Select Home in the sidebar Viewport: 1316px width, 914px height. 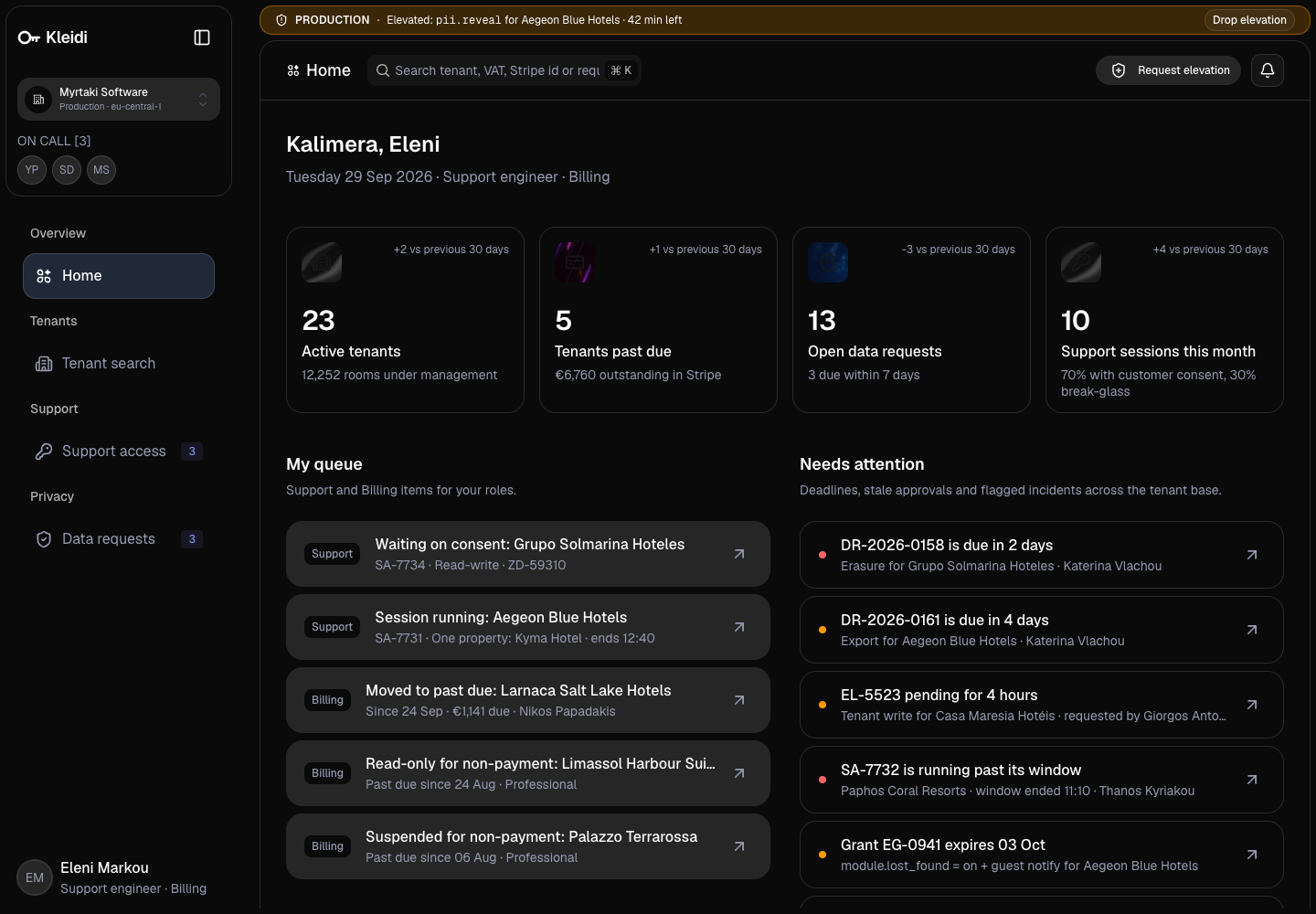coord(119,276)
